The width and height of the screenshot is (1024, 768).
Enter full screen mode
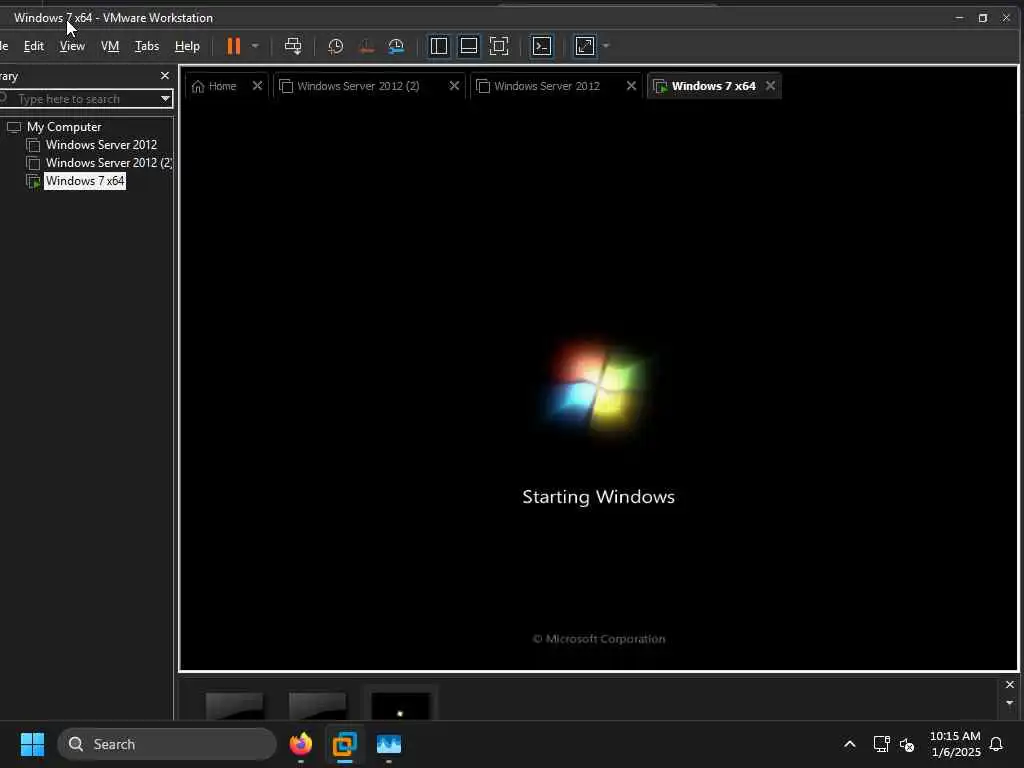tap(499, 46)
